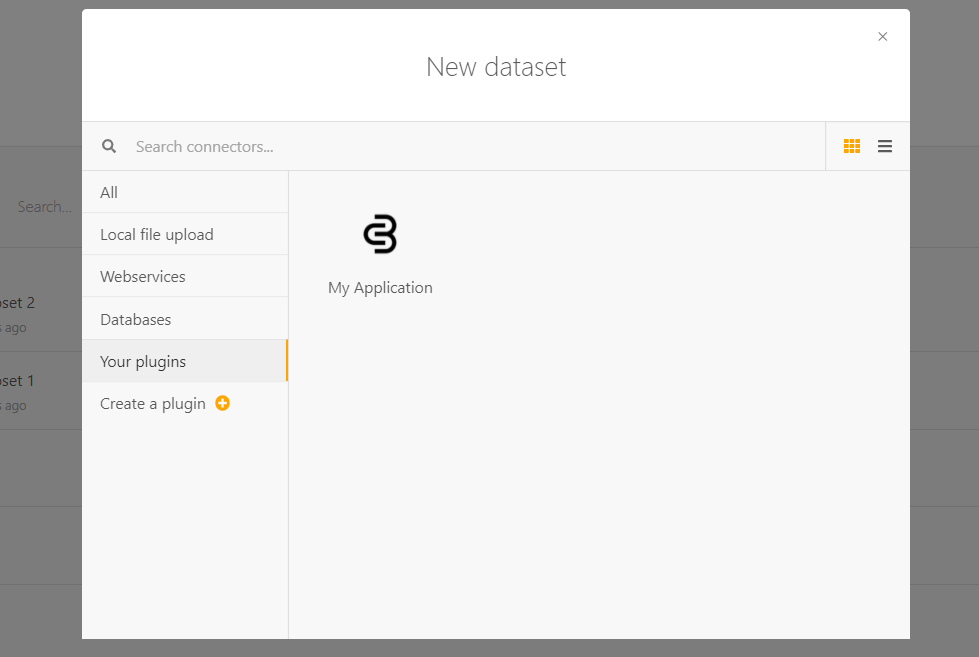Viewport: 979px width, 657px height.
Task: Click the magnifier icon in search bar
Action: (x=109, y=146)
